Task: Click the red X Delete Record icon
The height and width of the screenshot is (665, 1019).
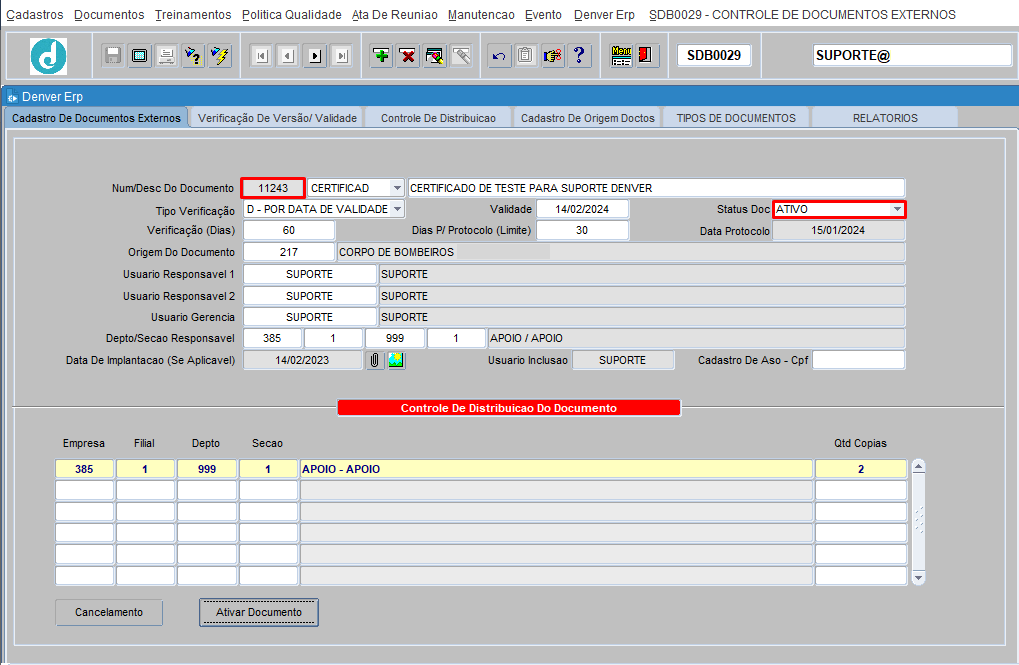Action: [408, 56]
